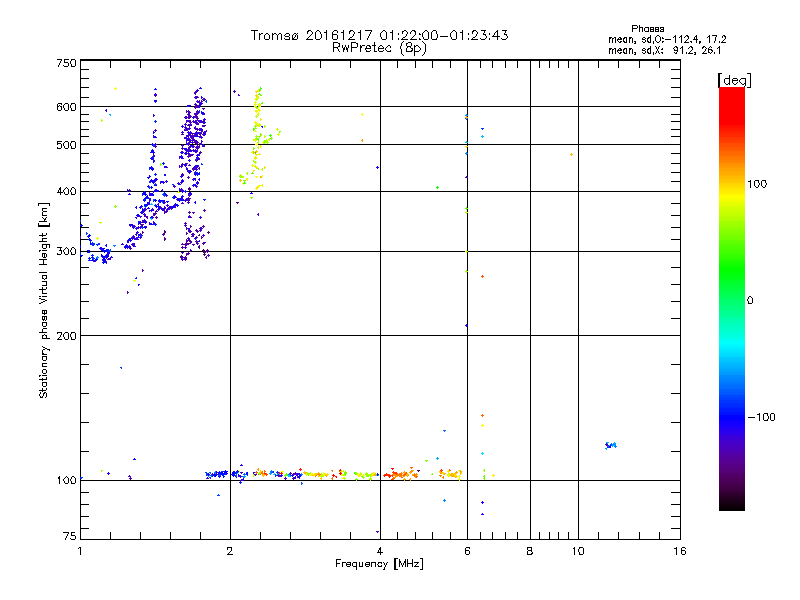The image size is (800, 600).
Task: Click the y-axis "600" tick label
Action: [x=66, y=107]
